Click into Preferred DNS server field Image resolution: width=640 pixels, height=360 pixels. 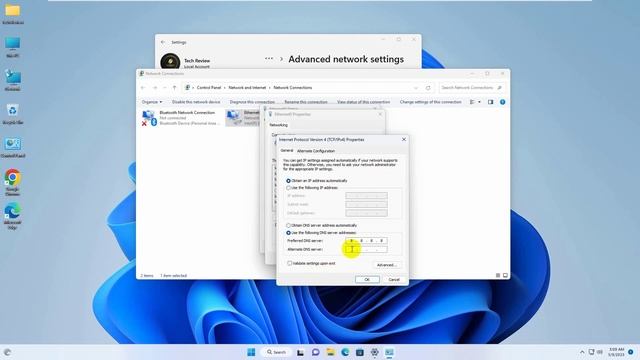pos(366,241)
